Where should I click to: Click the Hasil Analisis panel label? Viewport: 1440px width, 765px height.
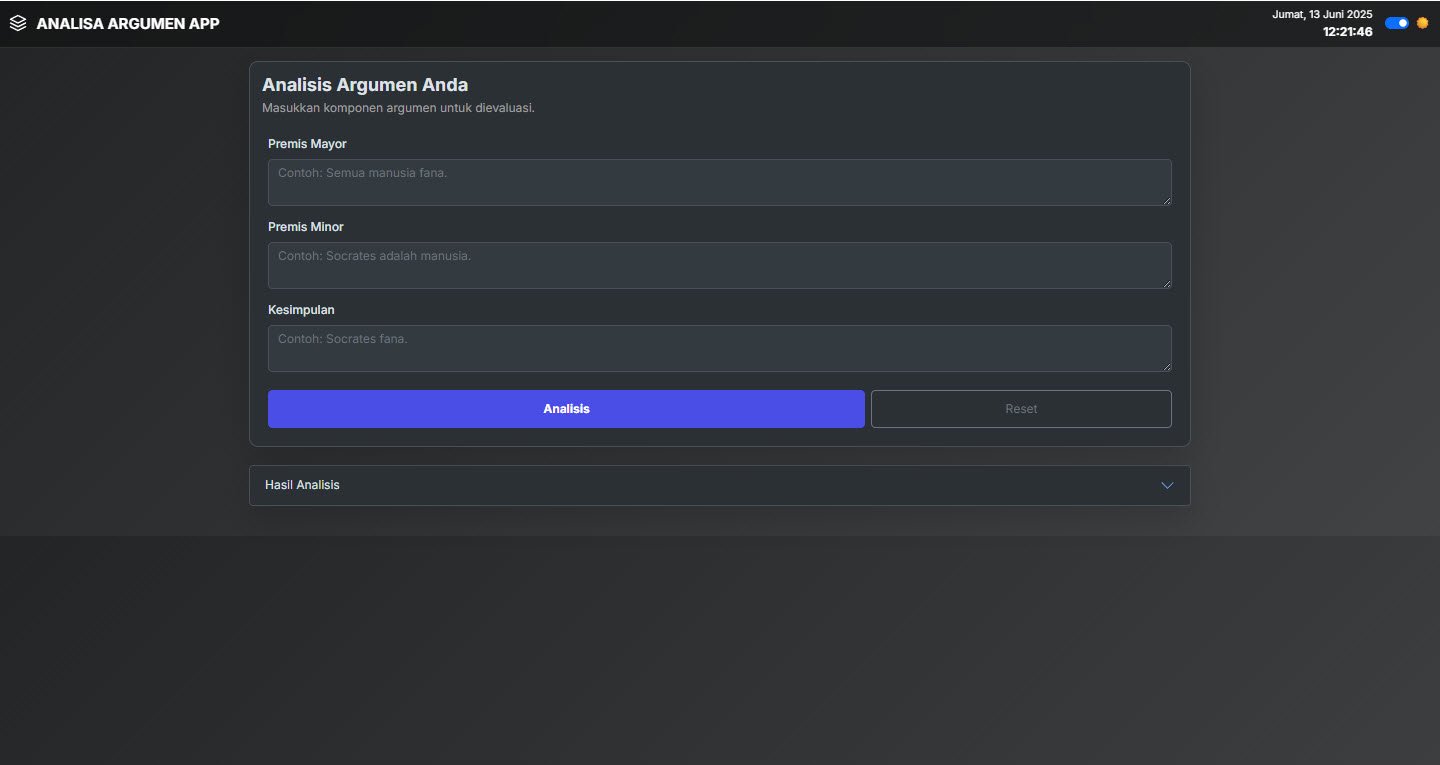click(302, 485)
